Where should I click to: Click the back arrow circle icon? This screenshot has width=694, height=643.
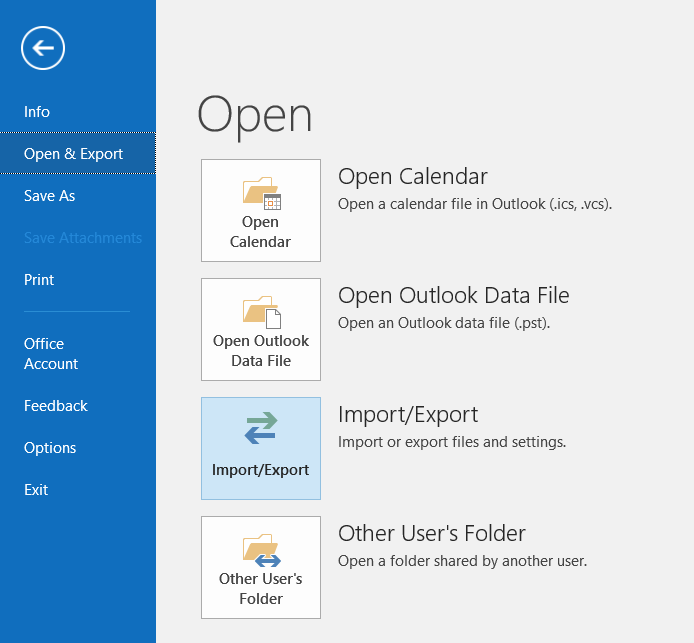pyautogui.click(x=43, y=48)
